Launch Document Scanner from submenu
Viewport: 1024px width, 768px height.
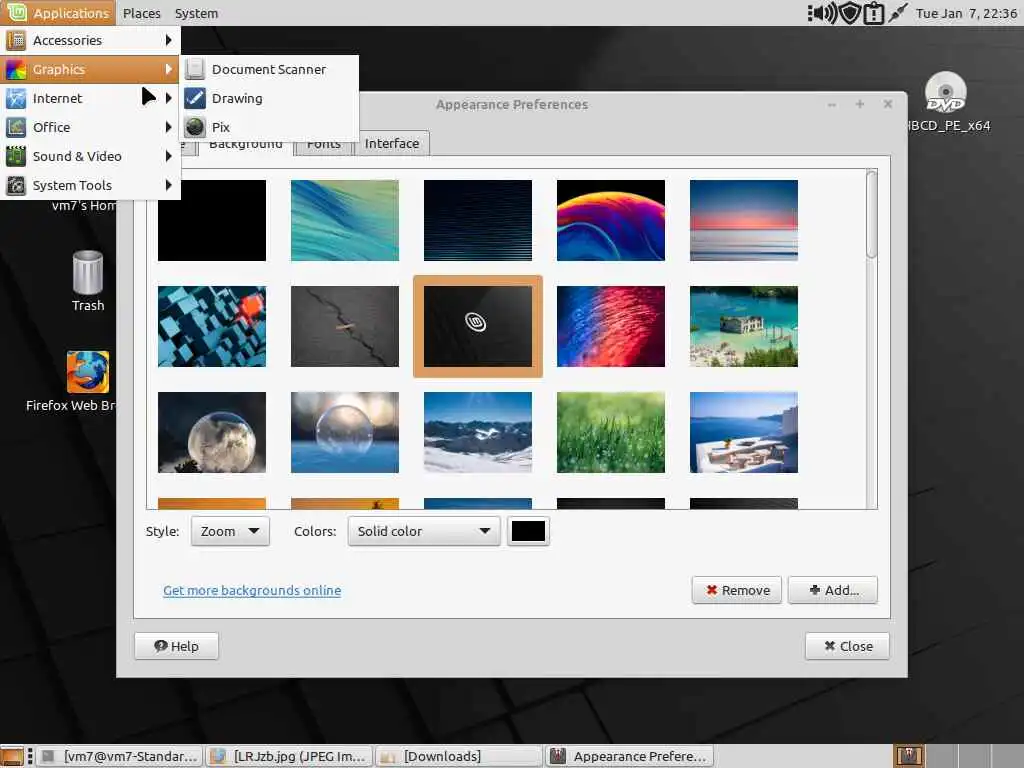tap(269, 69)
